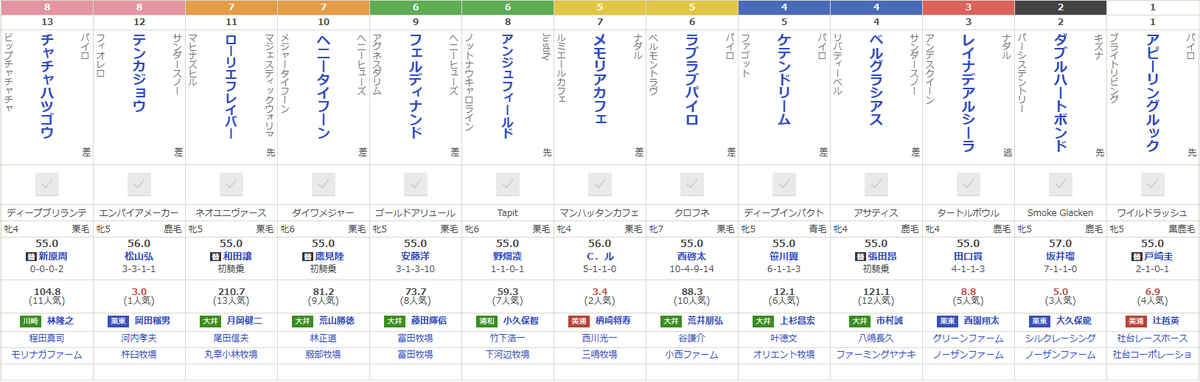Click the mark icon beside jockey 戸崎圭
Viewport: 1200px width, 382px height.
click(1136, 256)
